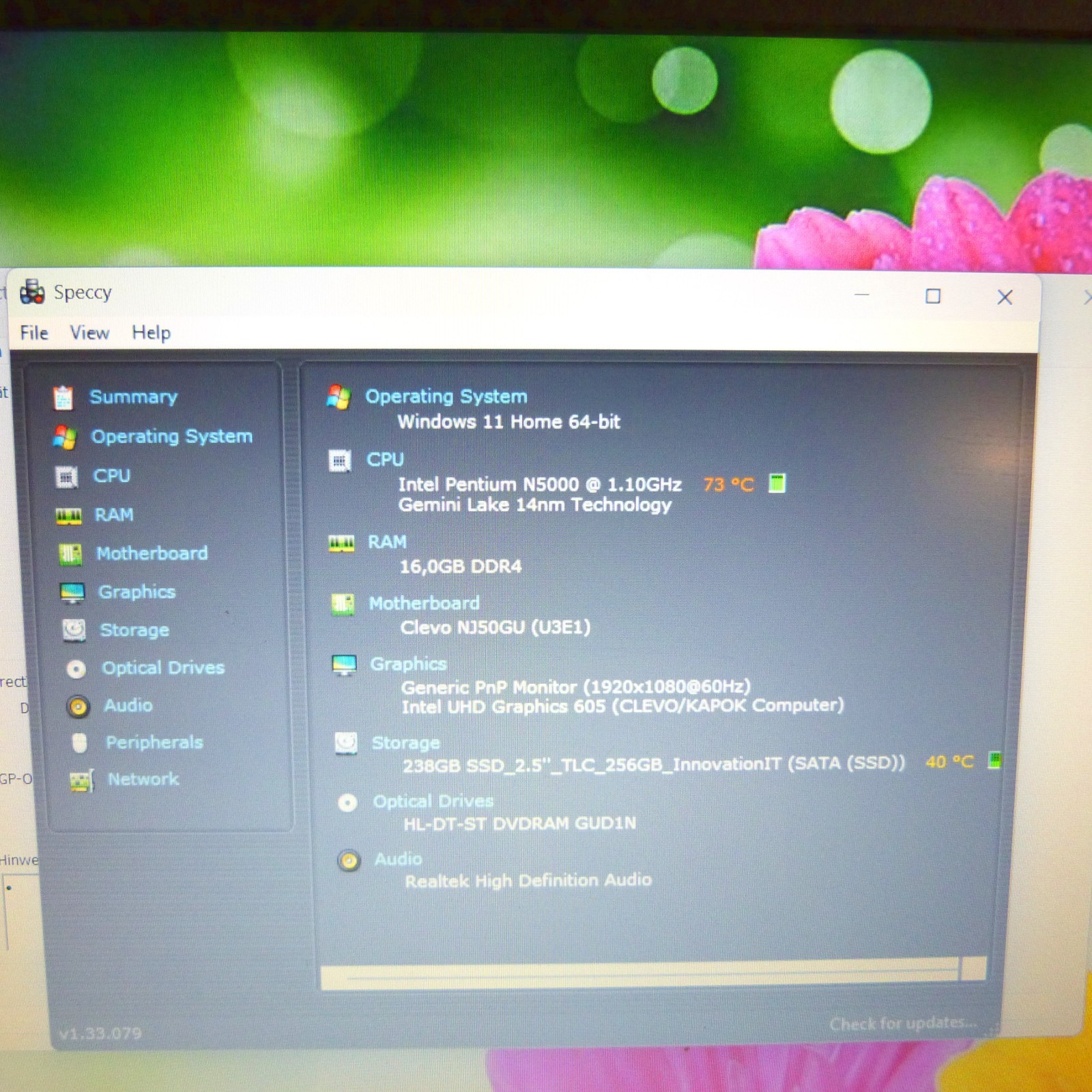Open the Operating System heading link in summary

(x=446, y=397)
